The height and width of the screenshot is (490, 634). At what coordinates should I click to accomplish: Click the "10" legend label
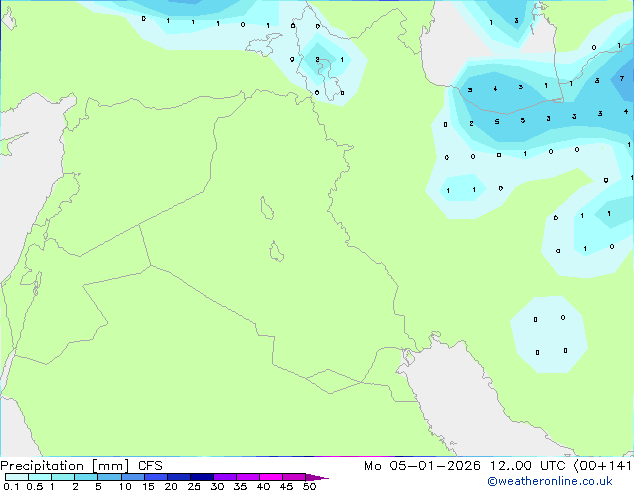point(125,486)
